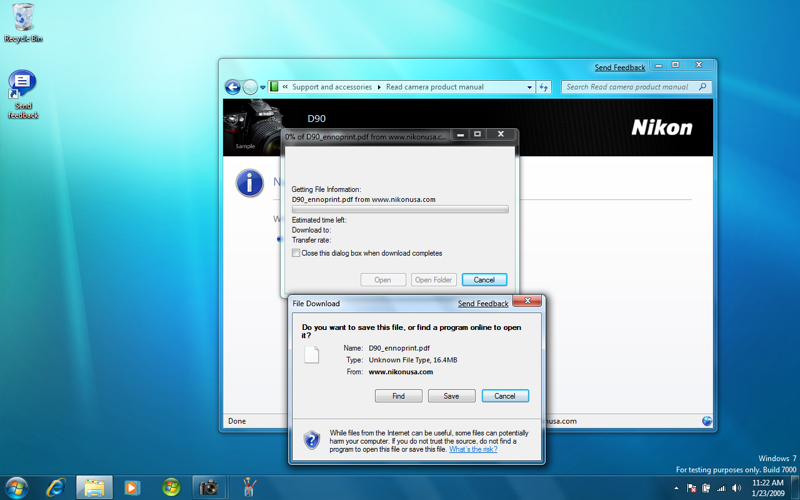800x500 pixels.
Task: Click Send Feedback link in File Download dialog
Action: coord(483,304)
